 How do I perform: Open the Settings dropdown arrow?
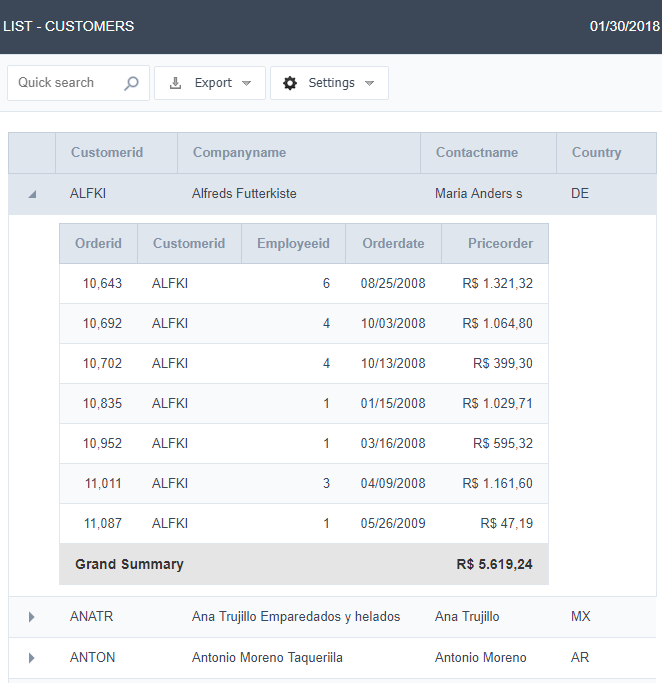point(370,83)
